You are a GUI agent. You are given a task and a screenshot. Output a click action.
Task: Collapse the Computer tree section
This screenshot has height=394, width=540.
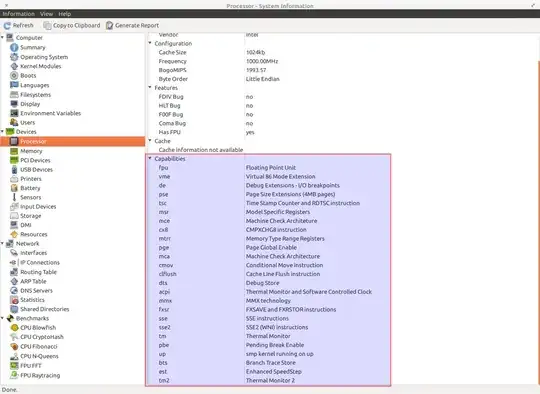coord(2,37)
